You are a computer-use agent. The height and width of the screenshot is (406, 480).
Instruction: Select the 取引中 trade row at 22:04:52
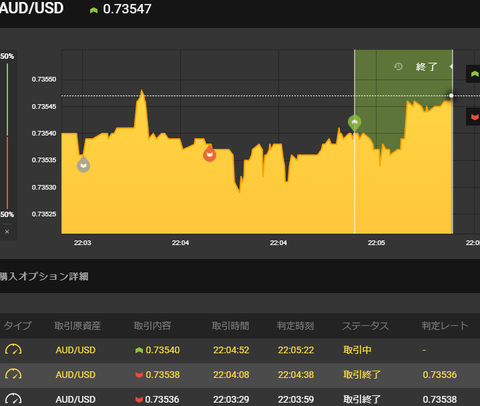(x=240, y=350)
